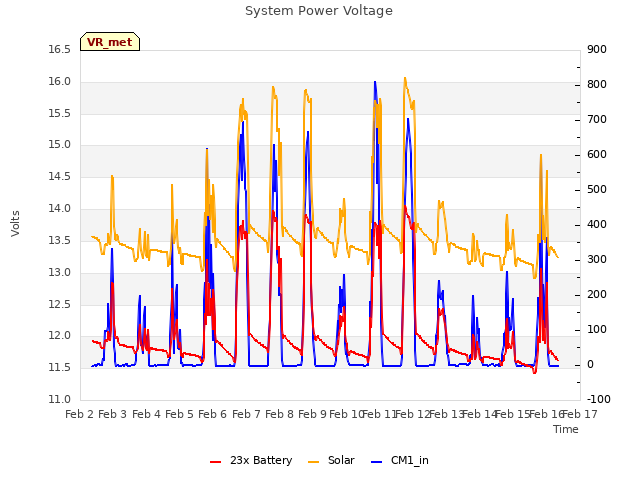Toggle the CM1_in legend entry
Viewport: 640px width, 480px height.
[400, 460]
